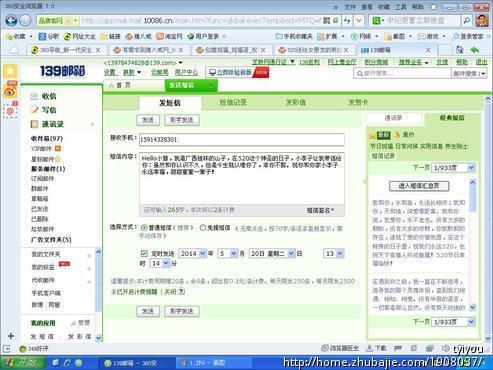Viewport: 493px width, 370px height.
Task: Switch to the 发贺卡 tab
Action: click(x=358, y=103)
